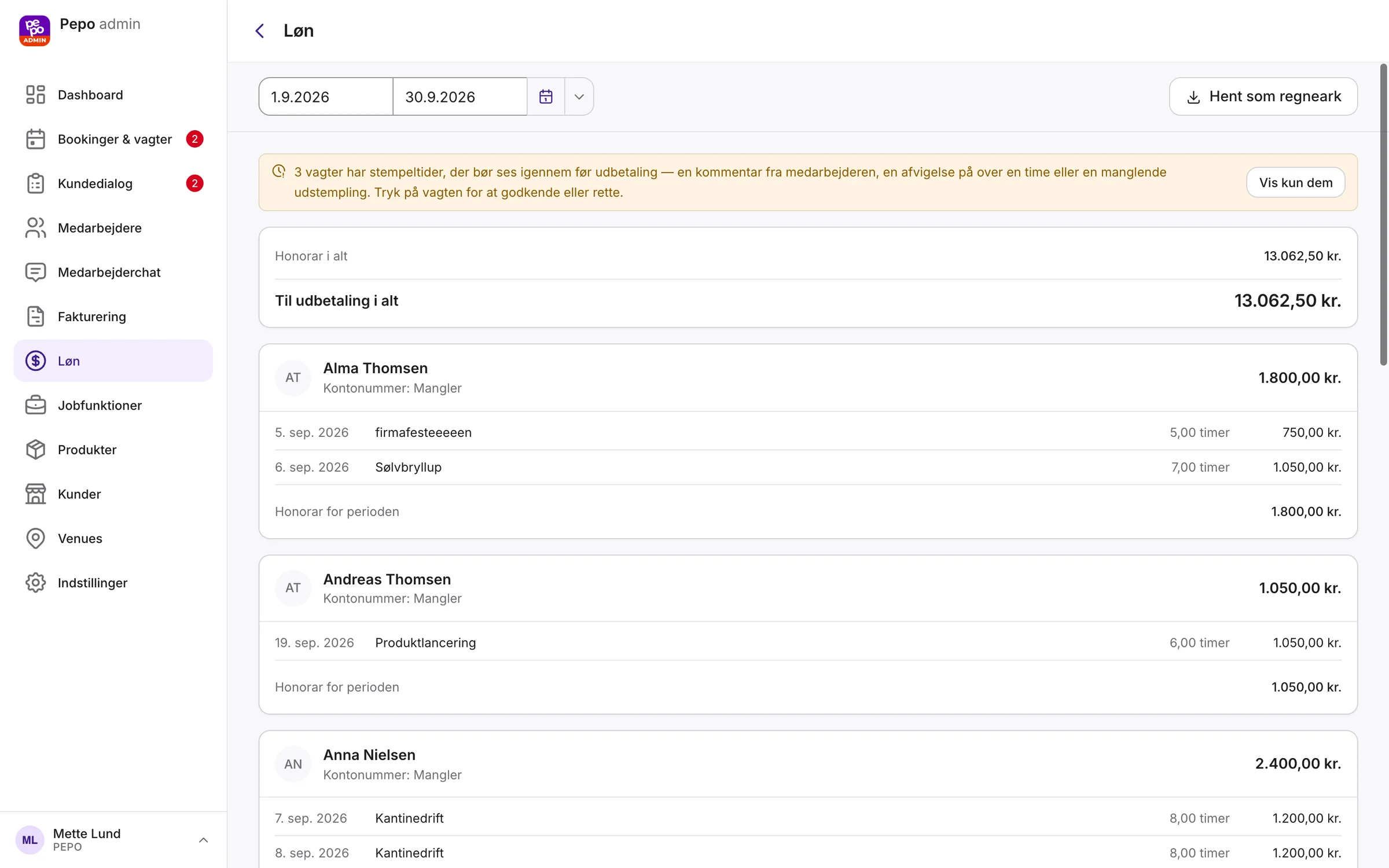Click the start date field 1.9.2026

point(326,97)
